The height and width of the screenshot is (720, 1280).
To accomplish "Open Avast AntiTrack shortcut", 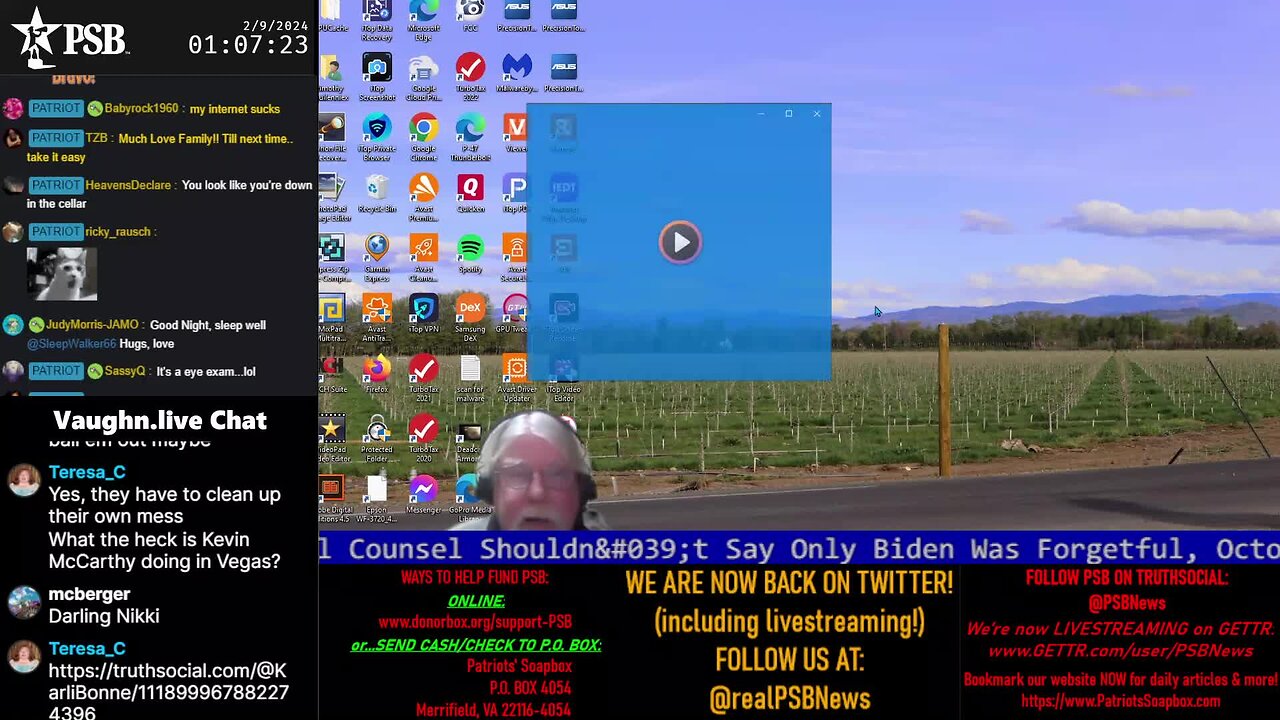I will click(377, 318).
